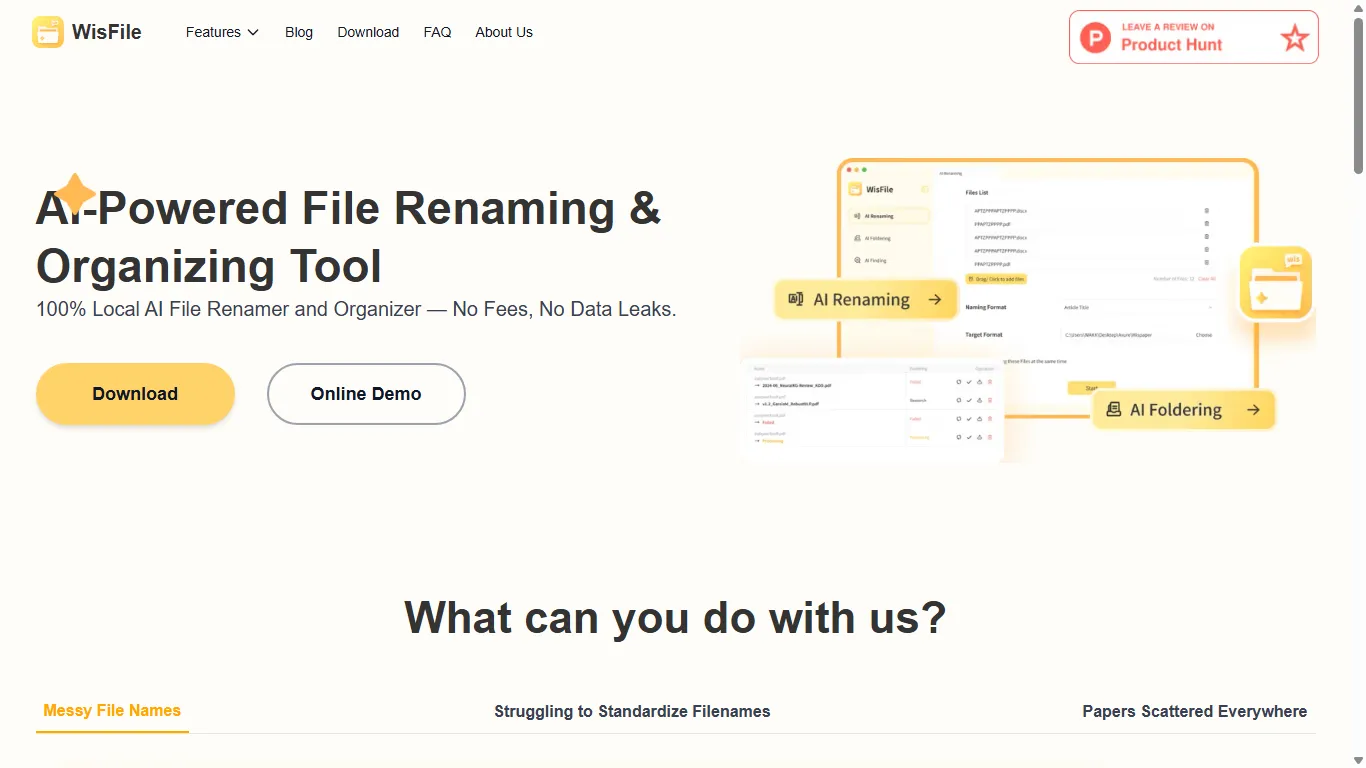Open the FAQ navigation link
This screenshot has width=1366, height=768.
[x=437, y=32]
